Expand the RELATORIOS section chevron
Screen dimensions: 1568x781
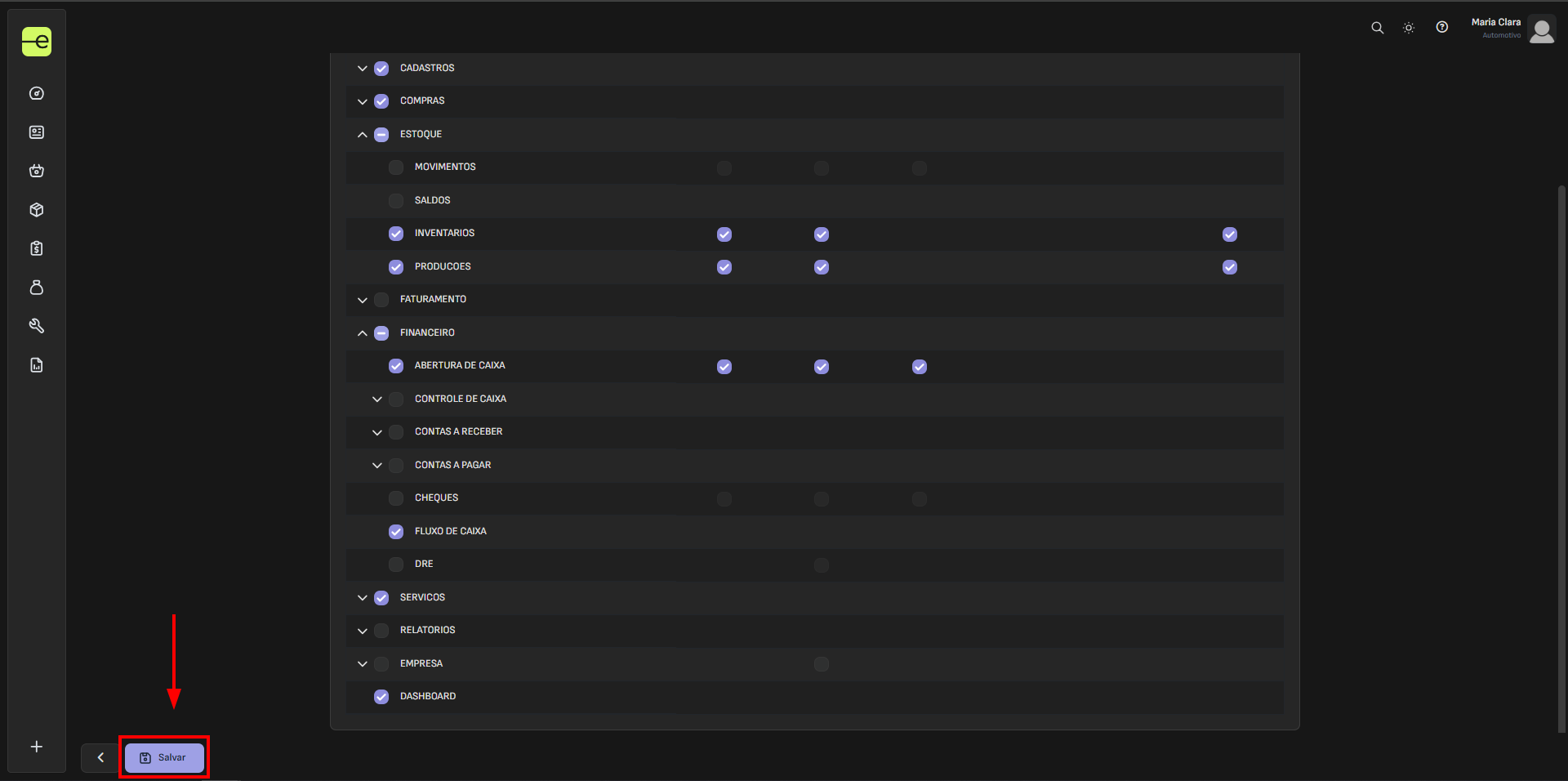click(363, 631)
